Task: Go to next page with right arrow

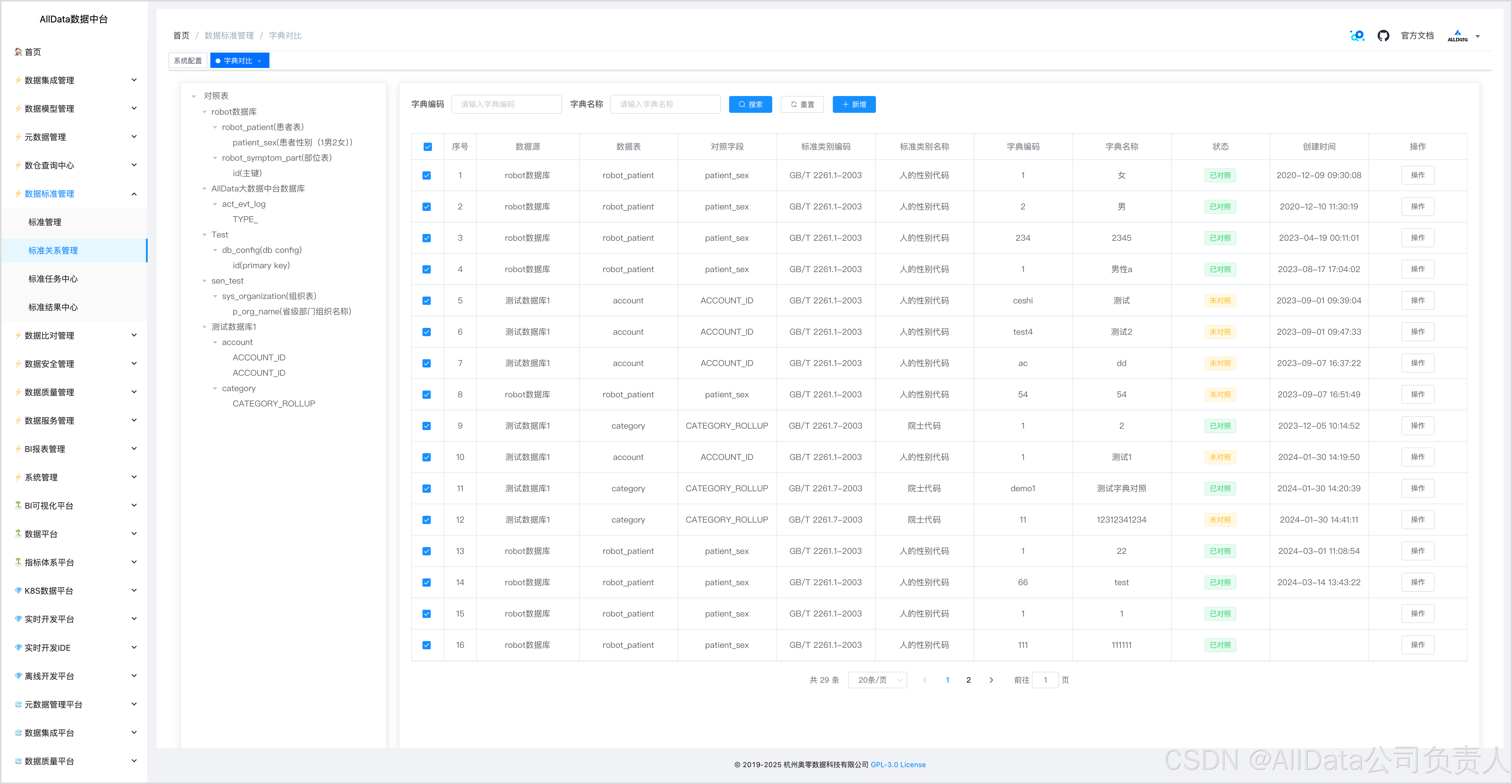Action: pos(991,680)
